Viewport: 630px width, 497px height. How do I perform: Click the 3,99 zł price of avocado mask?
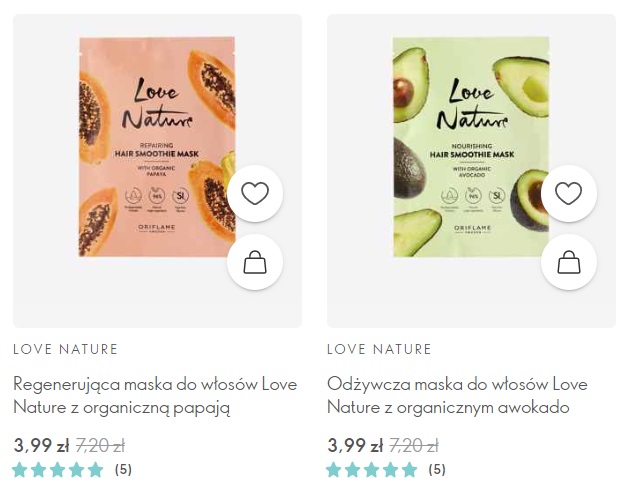click(x=355, y=446)
